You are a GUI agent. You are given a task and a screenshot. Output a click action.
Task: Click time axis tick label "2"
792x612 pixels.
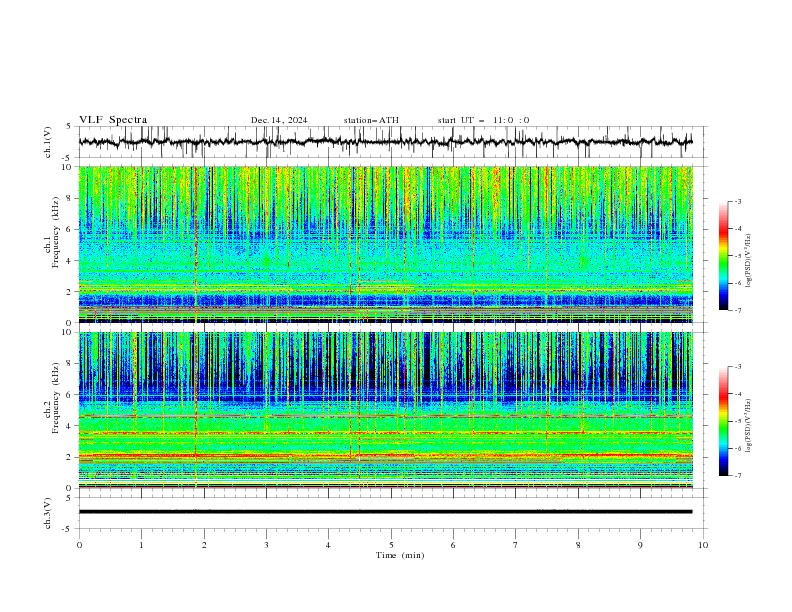coord(204,545)
